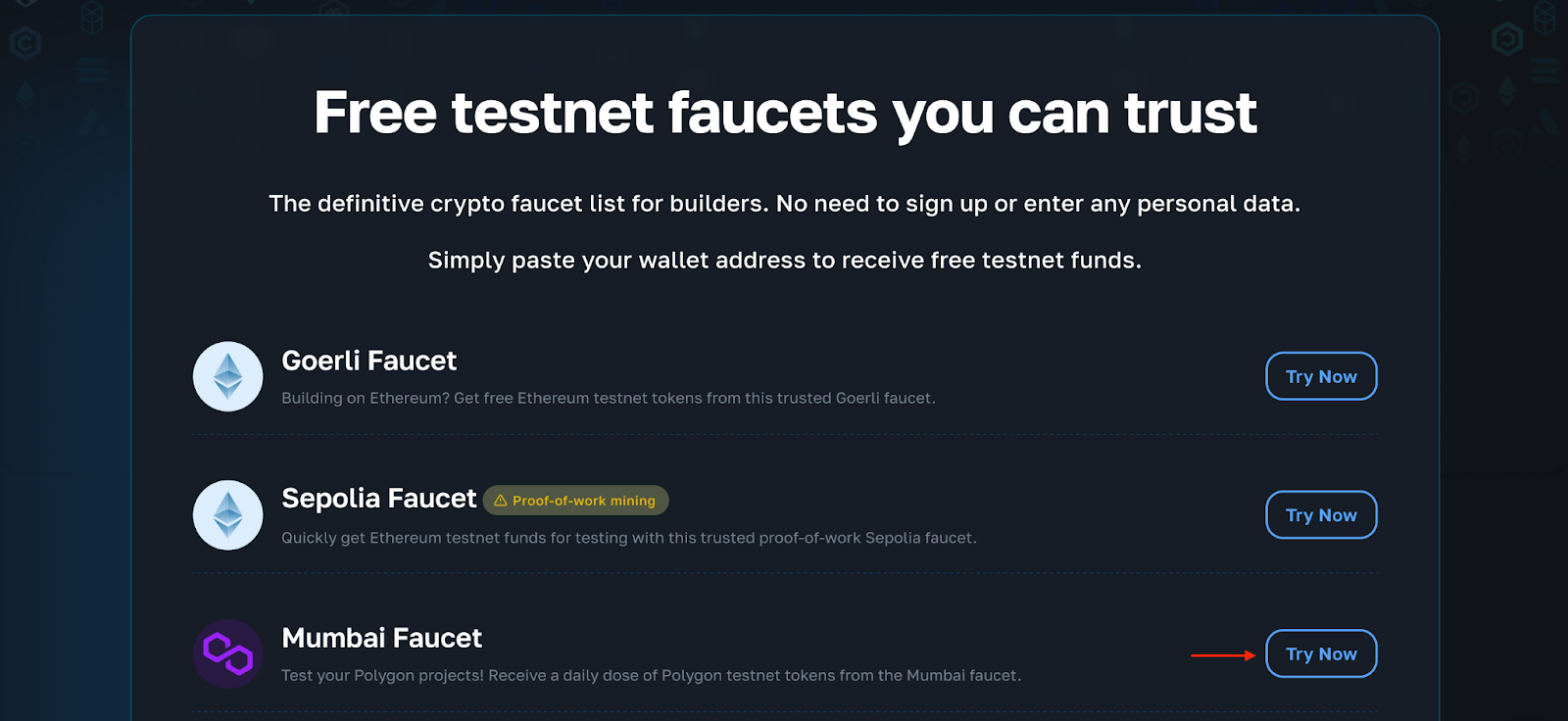Open the Mumbai Faucet title link
The width and height of the screenshot is (1568, 721).
pos(381,638)
